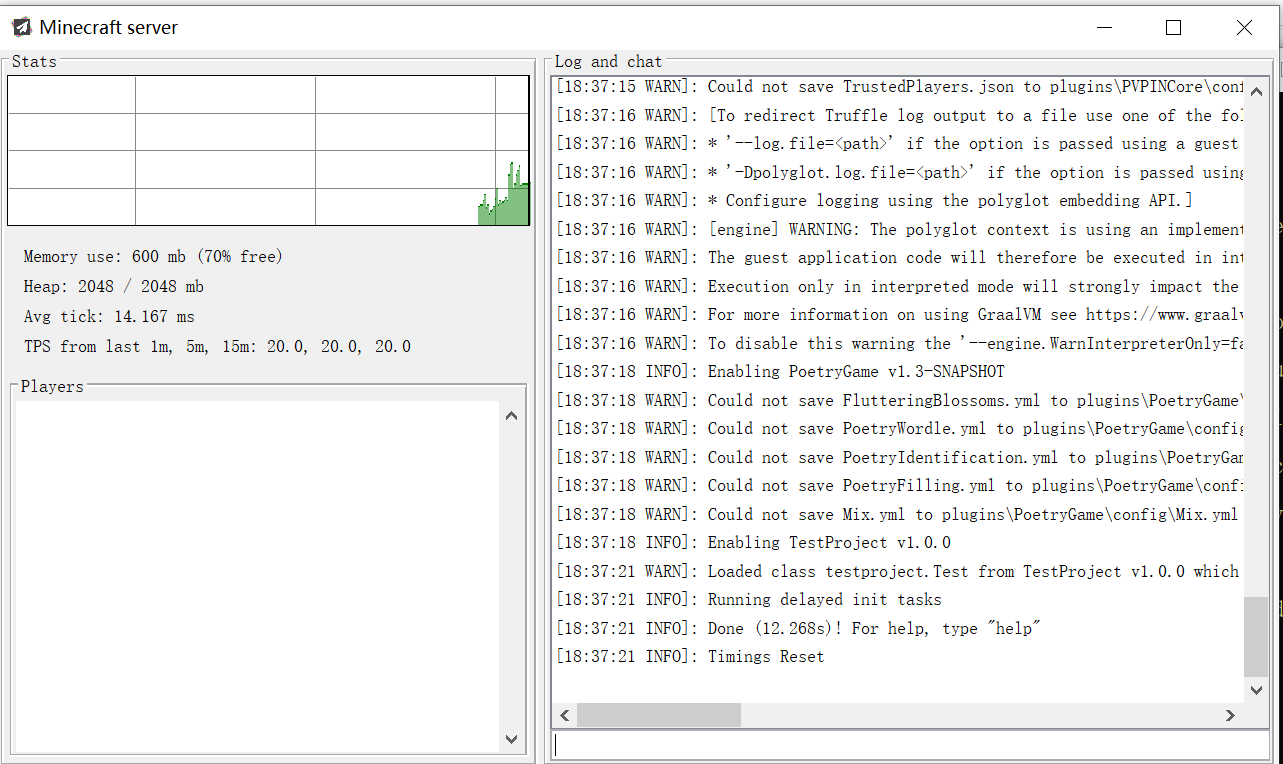Screen dimensions: 1283x764
Task: Click 'Could not save PoetryWordle.yml' log line
Action: point(900,428)
